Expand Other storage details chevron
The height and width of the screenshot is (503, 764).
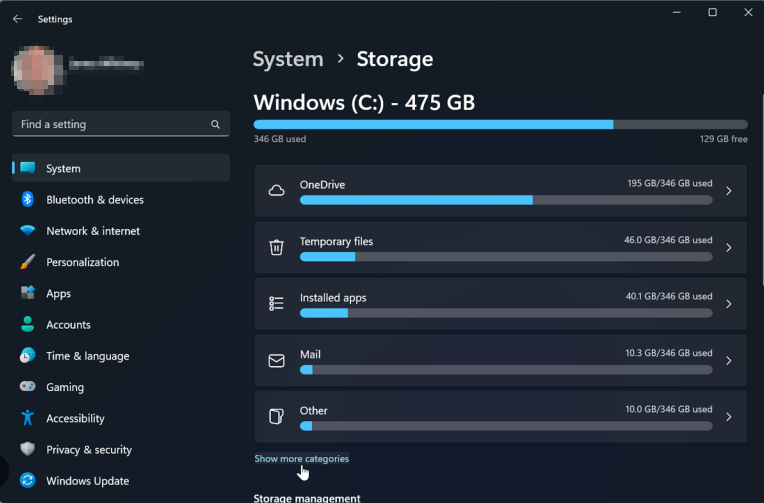(x=728, y=417)
